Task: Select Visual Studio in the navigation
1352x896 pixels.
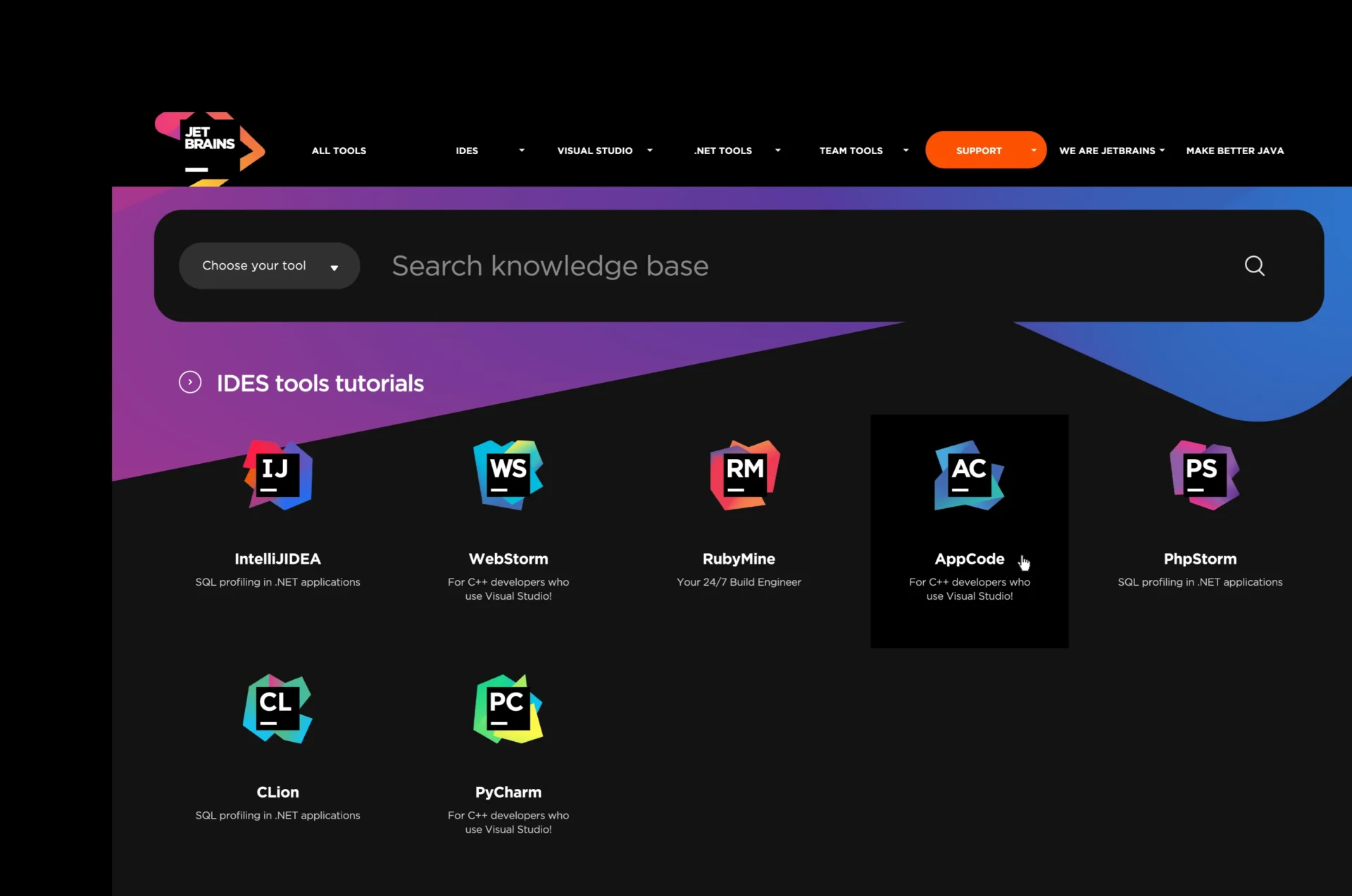Action: point(595,151)
